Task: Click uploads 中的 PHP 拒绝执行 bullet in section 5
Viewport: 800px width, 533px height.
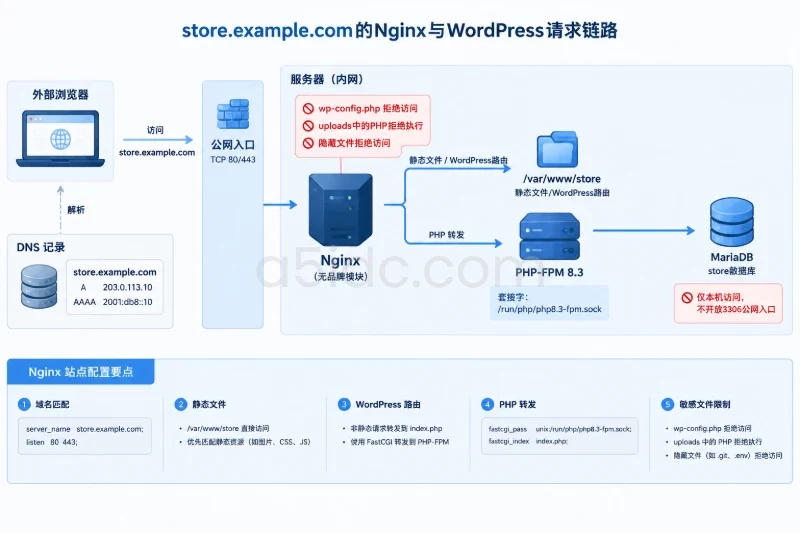Action: [x=717, y=442]
